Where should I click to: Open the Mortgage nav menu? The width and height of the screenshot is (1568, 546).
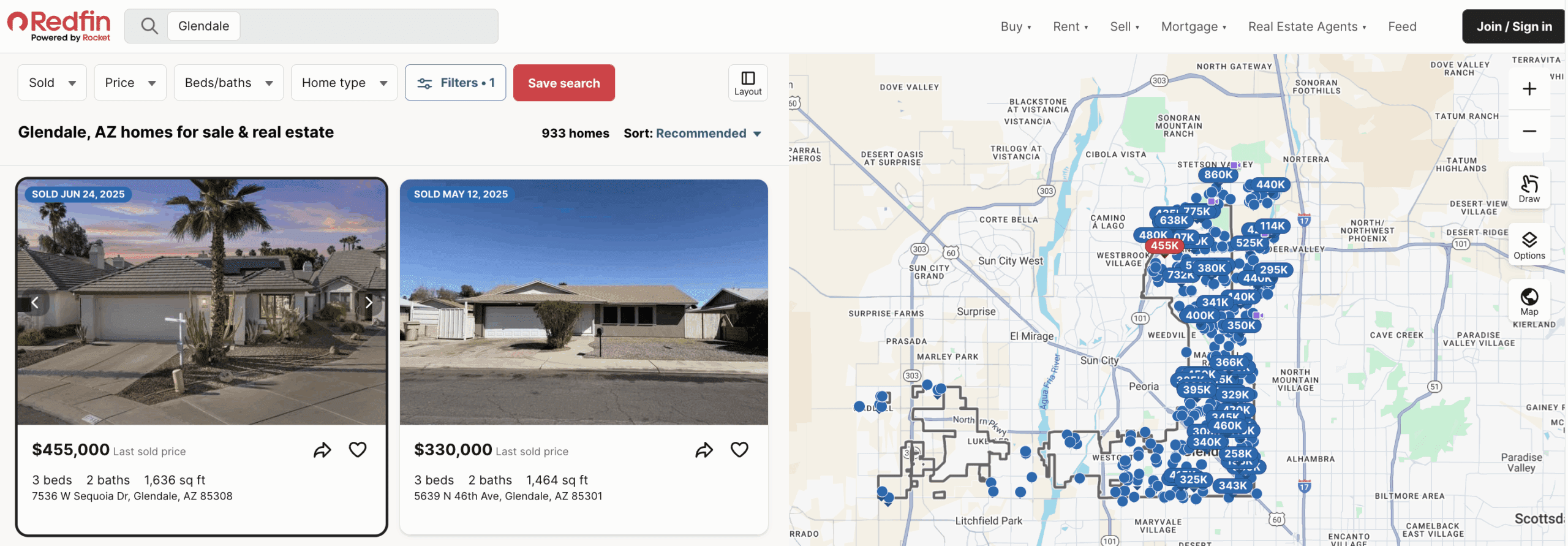[1193, 26]
